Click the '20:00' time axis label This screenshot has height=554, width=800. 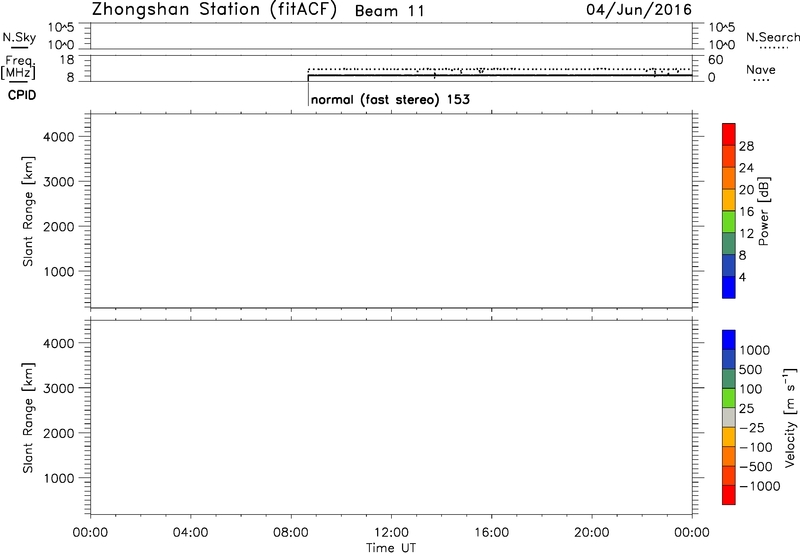(x=591, y=533)
